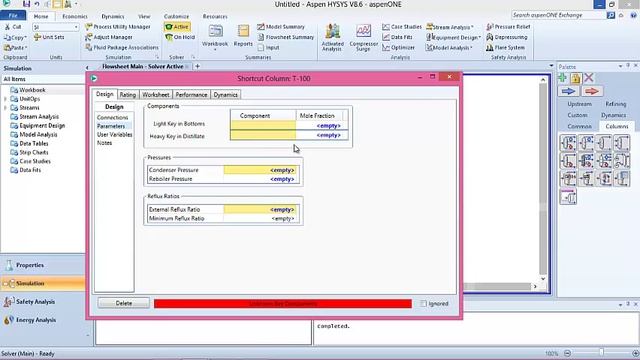Open the Upstream palette category

coord(580,104)
